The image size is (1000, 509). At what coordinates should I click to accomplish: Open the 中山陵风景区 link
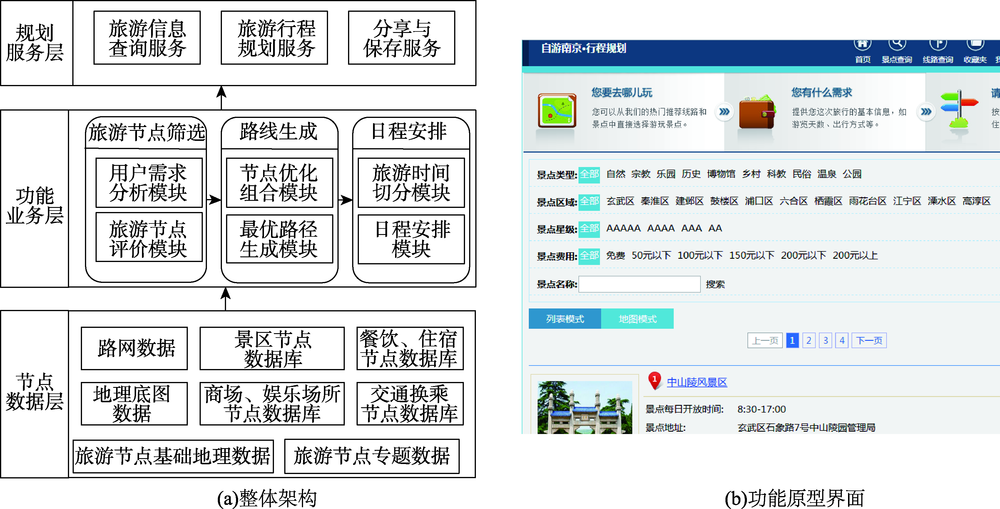point(697,382)
